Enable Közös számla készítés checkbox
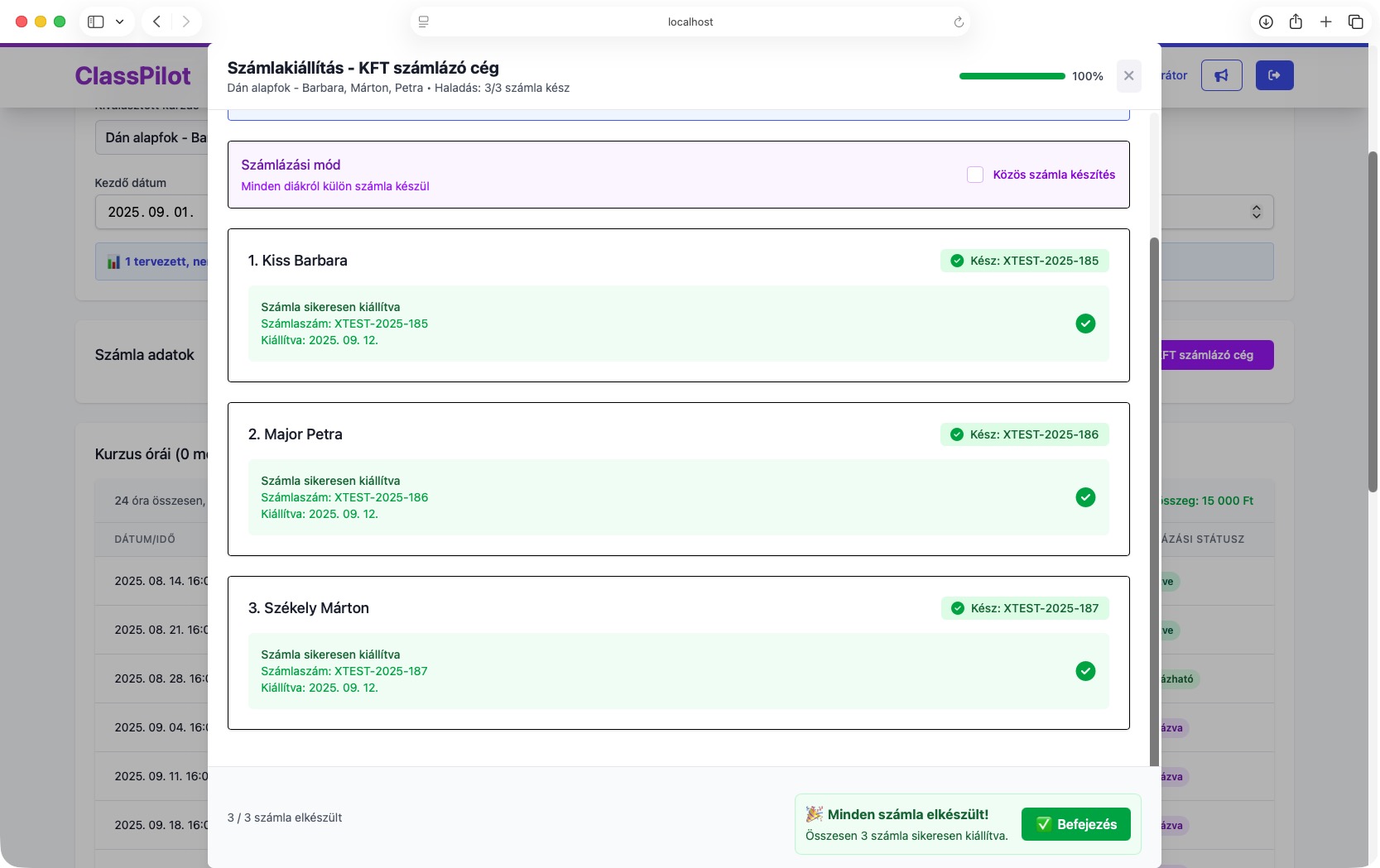 point(975,175)
